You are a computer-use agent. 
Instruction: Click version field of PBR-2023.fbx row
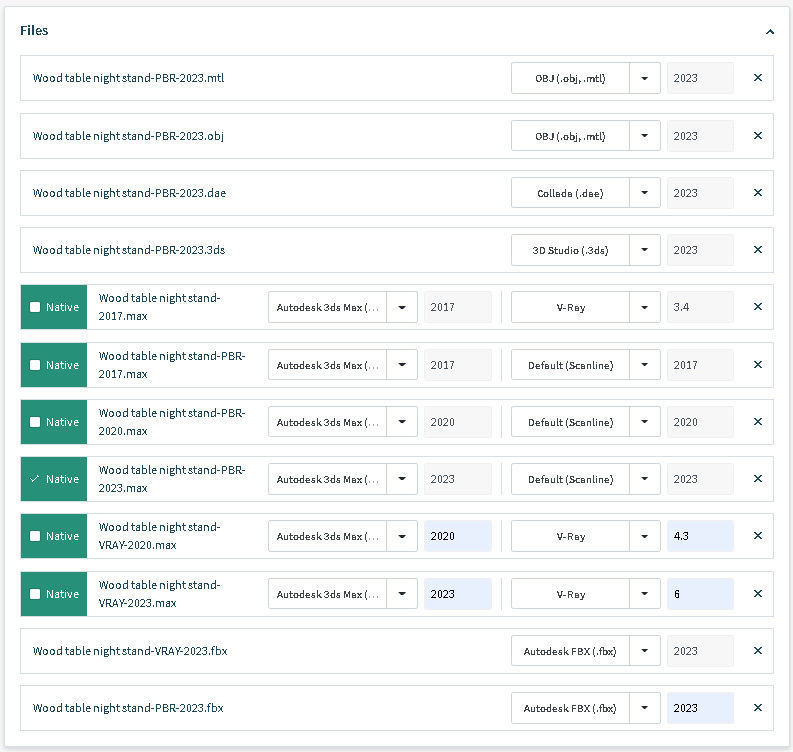coord(700,708)
